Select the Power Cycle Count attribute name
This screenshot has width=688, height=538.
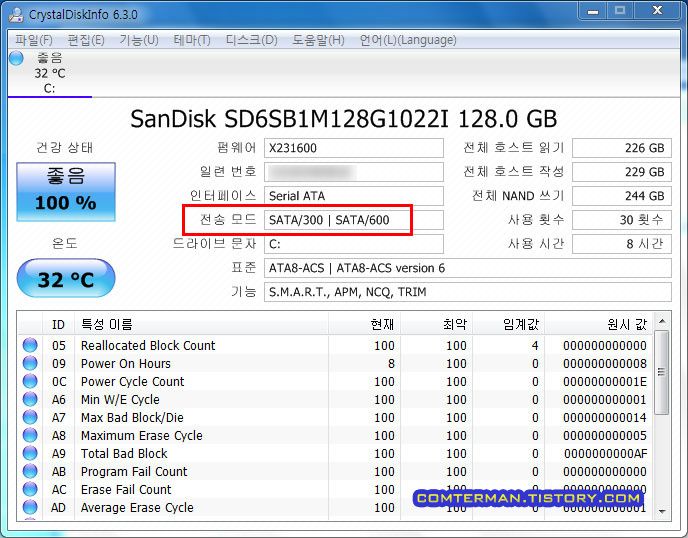(133, 381)
